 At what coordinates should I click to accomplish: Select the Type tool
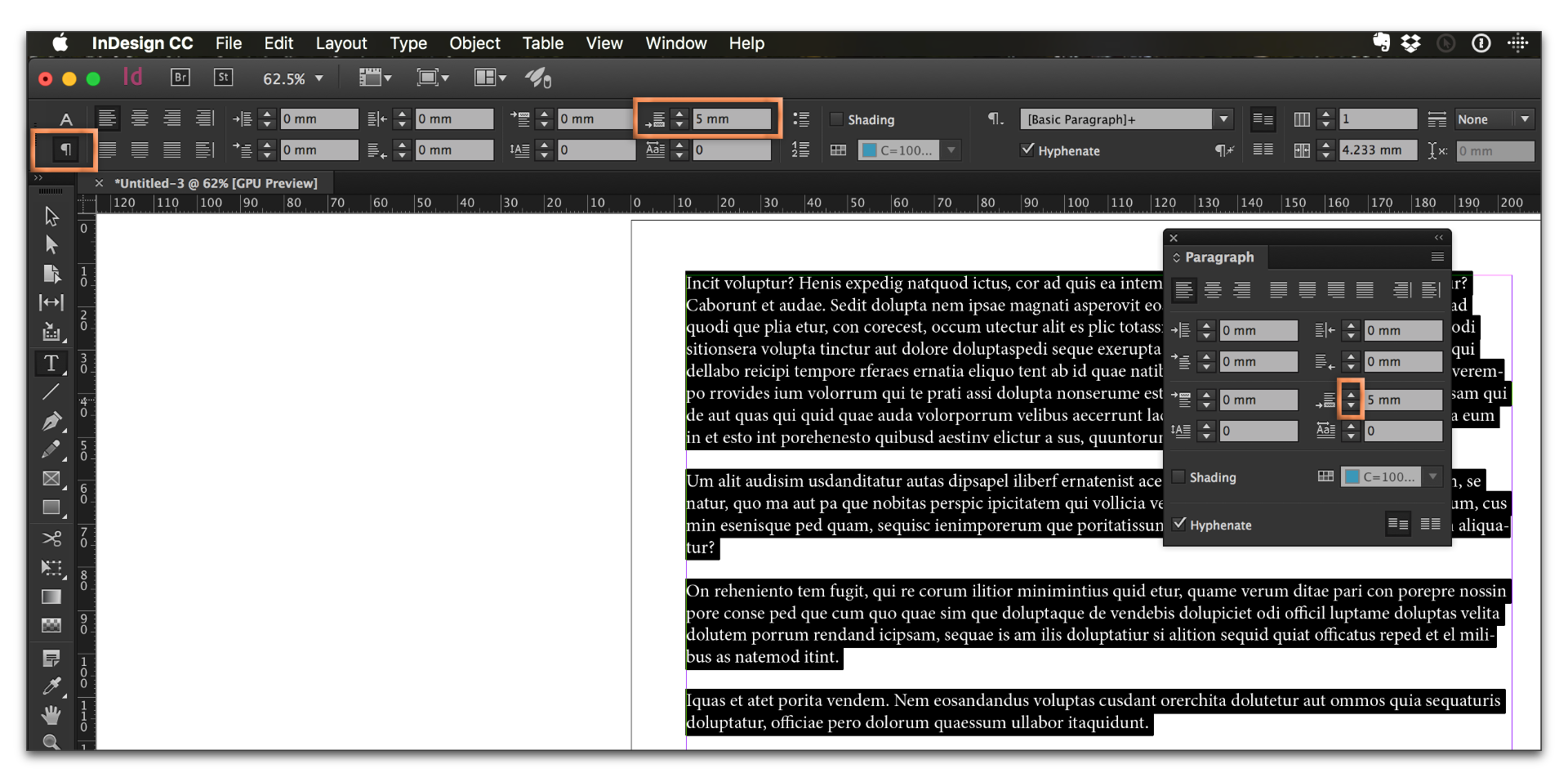point(51,364)
